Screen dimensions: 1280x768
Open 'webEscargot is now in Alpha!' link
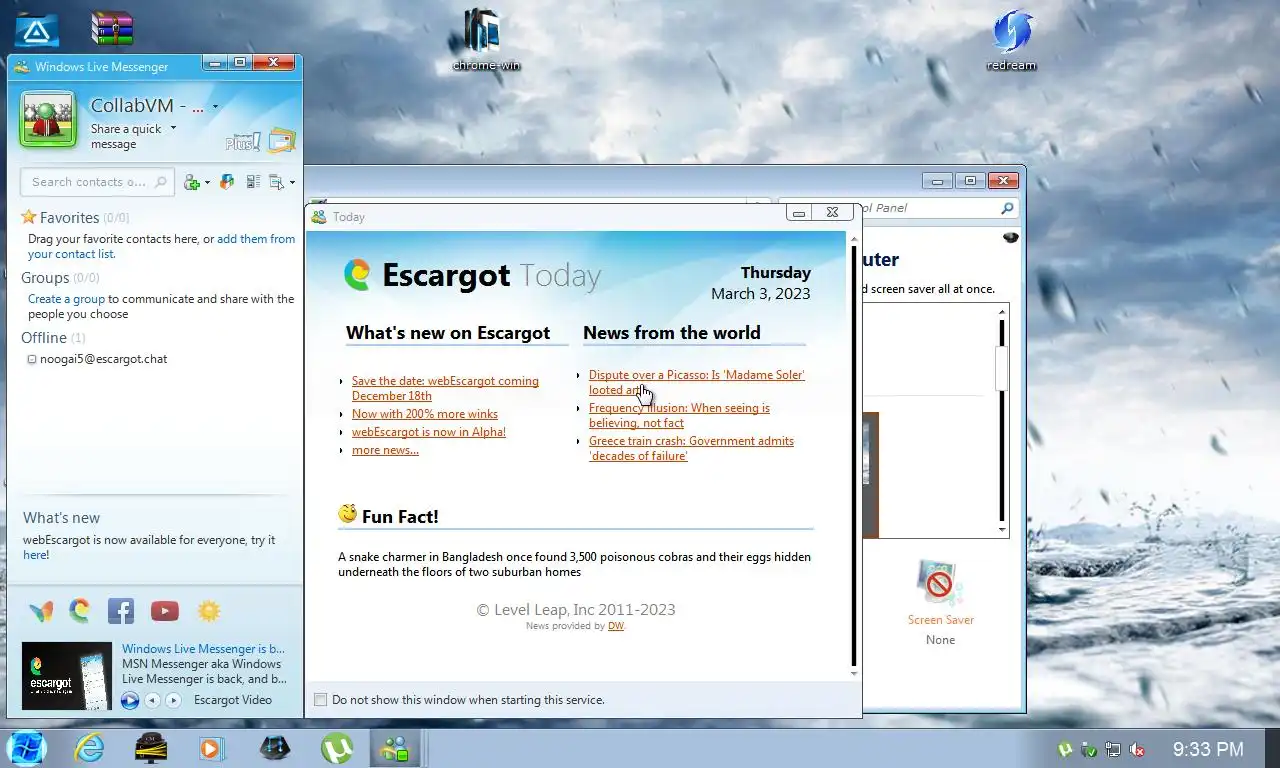[x=429, y=432]
